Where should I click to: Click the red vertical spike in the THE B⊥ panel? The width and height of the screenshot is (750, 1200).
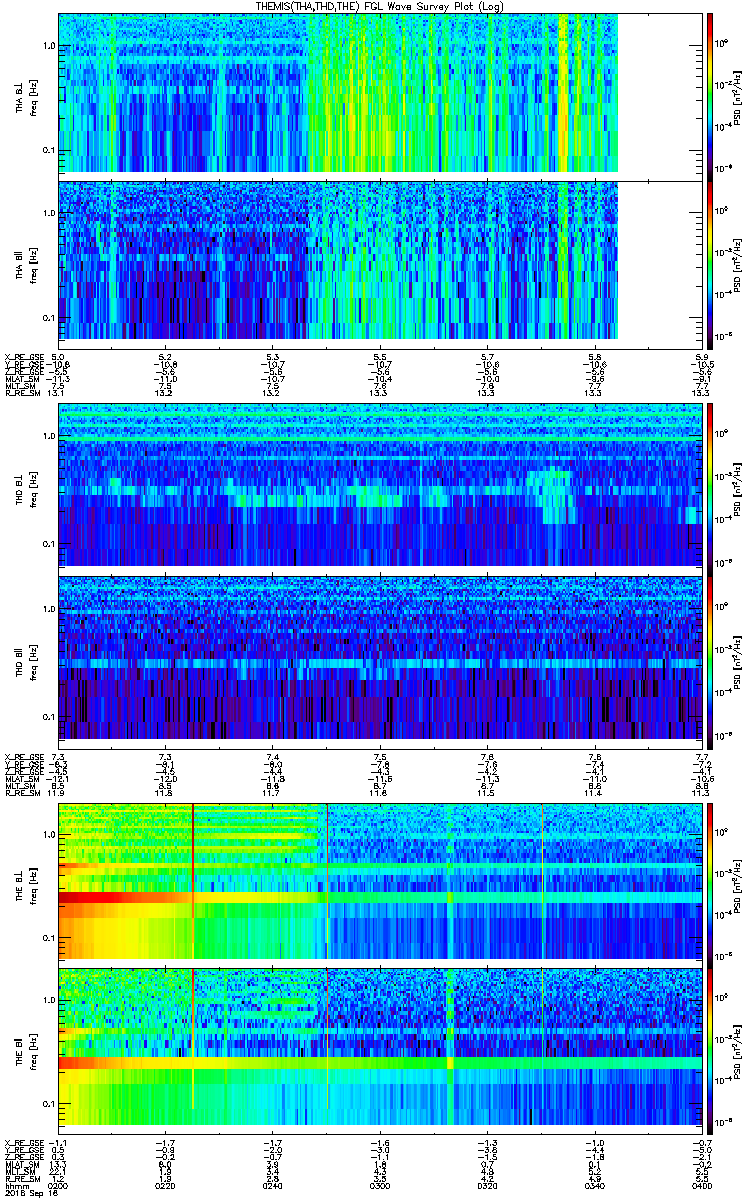(x=192, y=880)
